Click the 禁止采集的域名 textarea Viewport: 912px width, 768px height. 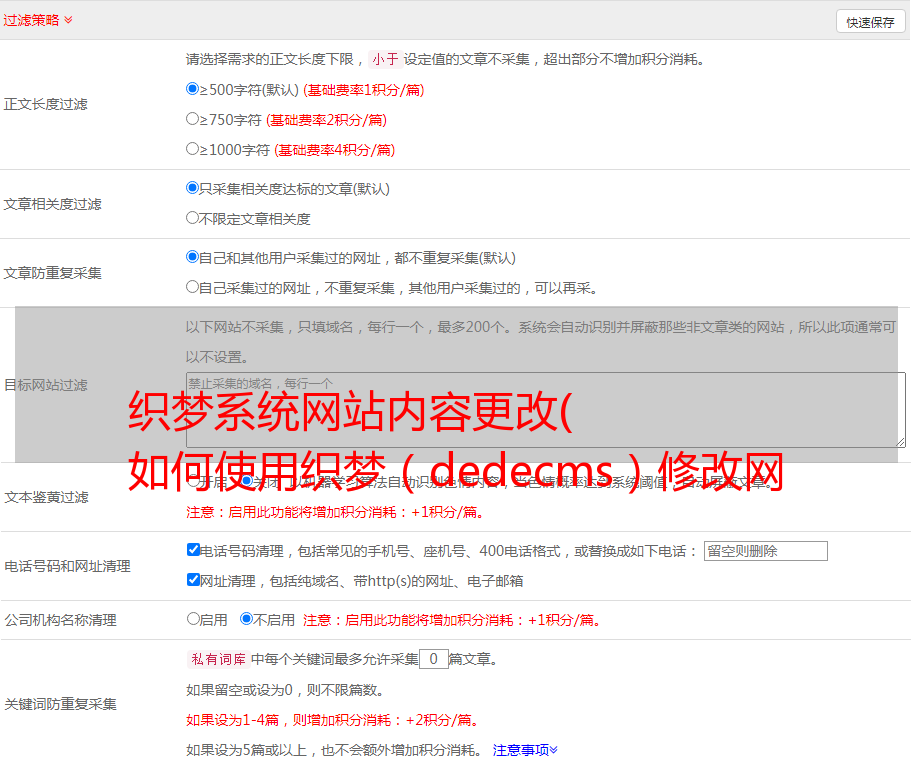pyautogui.click(x=546, y=410)
